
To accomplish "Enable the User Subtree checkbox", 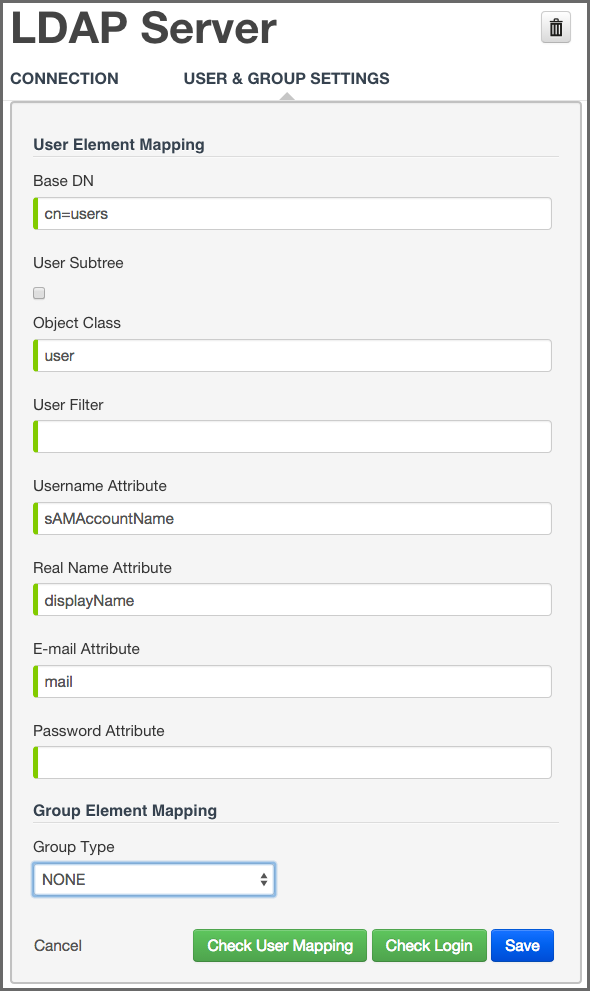I will [38, 293].
